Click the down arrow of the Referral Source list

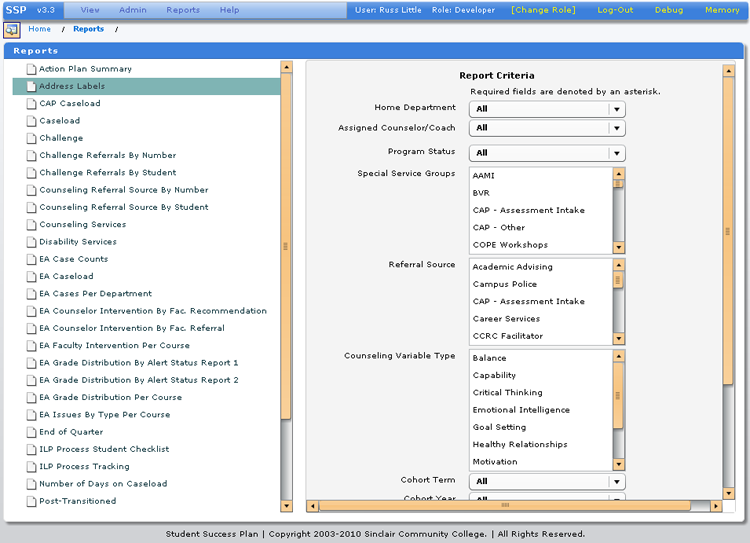(618, 339)
